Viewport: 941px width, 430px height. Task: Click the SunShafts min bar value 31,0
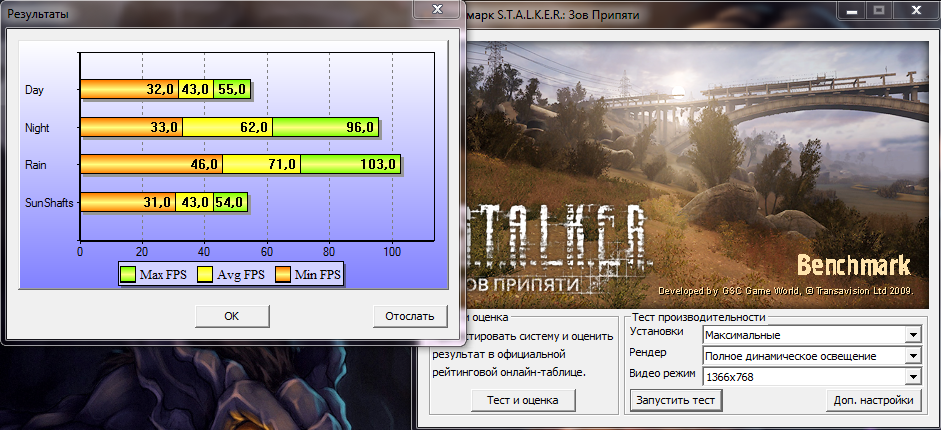pyautogui.click(x=158, y=203)
